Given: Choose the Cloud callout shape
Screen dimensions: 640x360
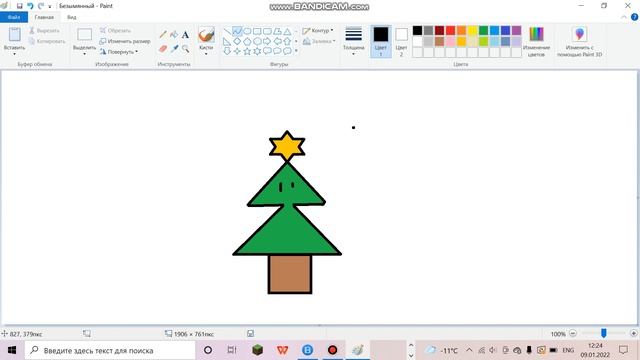Looking at the screenshot, I should tap(287, 51).
